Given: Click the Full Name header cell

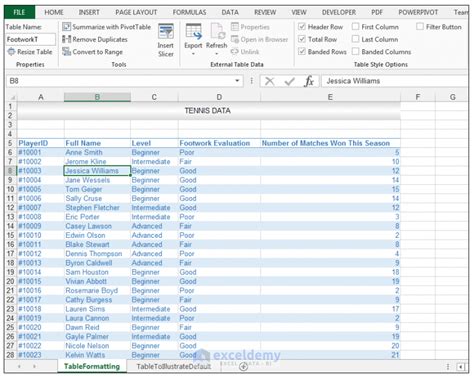Looking at the screenshot, I should point(97,143).
